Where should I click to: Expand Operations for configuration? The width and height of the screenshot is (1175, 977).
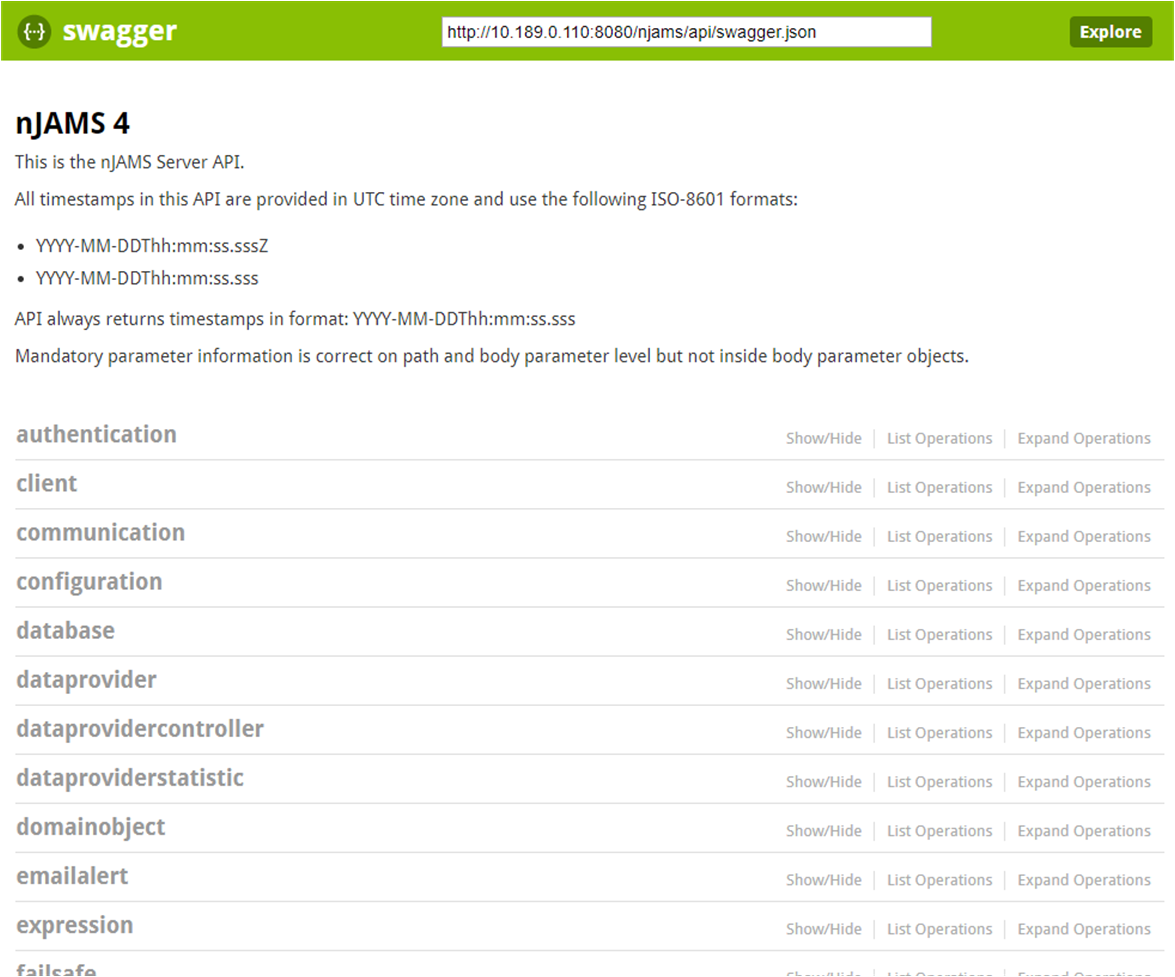(x=1084, y=586)
